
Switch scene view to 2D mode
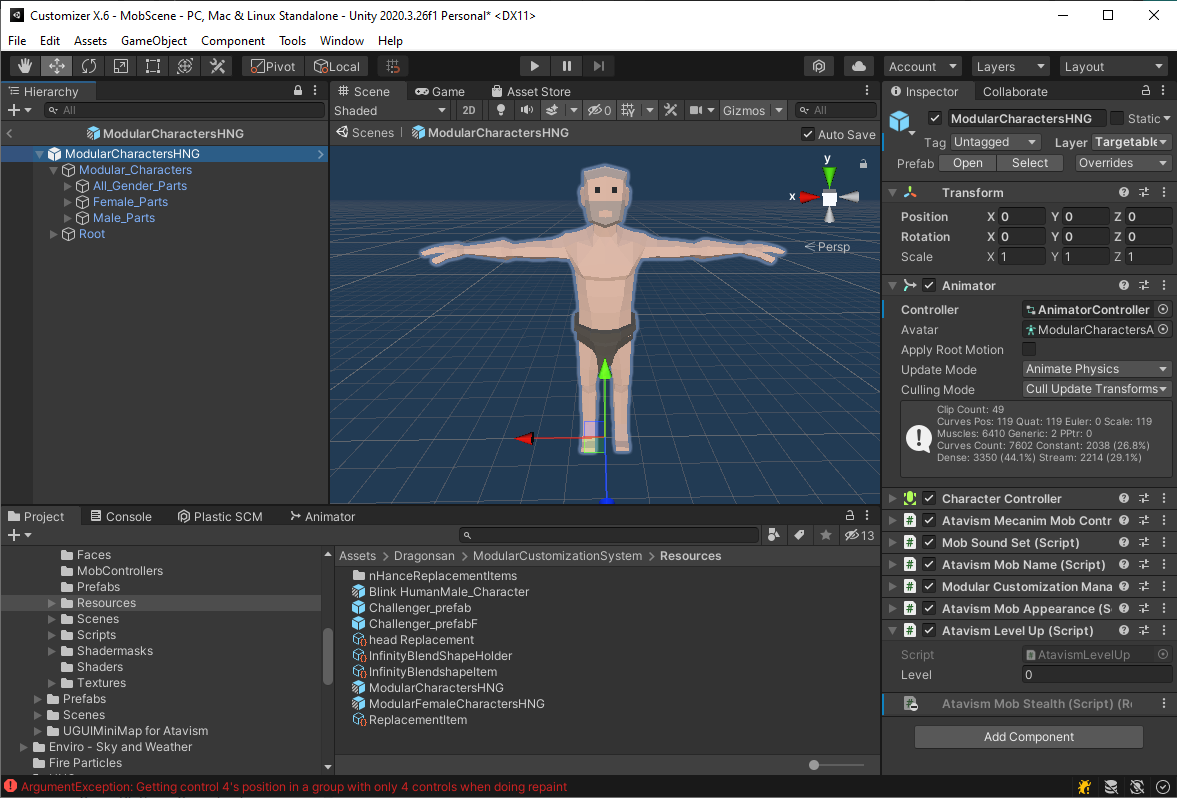point(470,110)
